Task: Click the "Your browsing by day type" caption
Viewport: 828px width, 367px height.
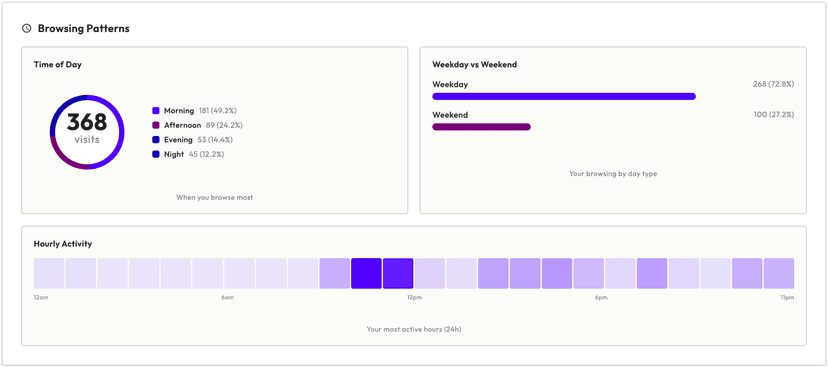Action: pyautogui.click(x=613, y=173)
